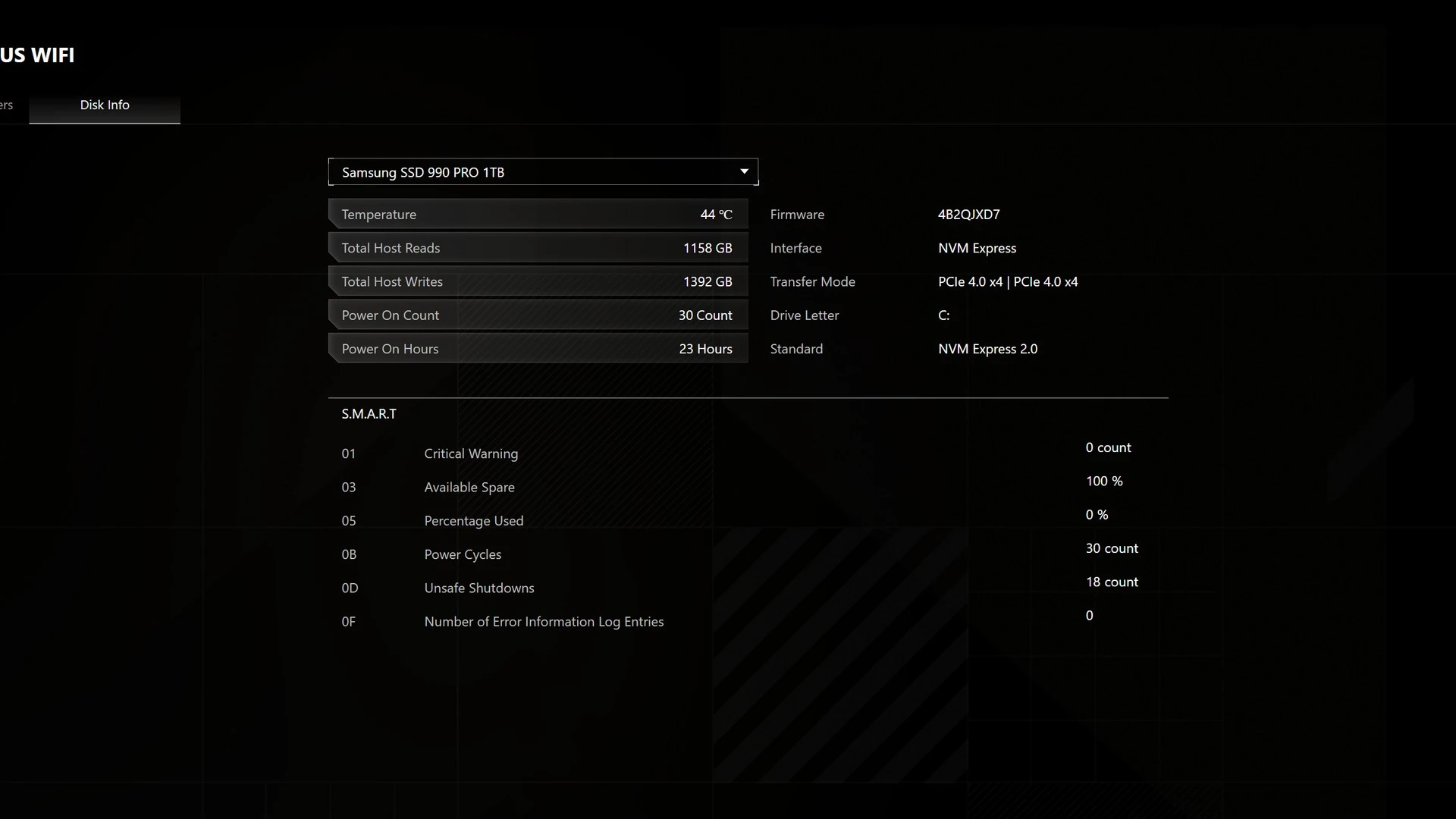Image resolution: width=1456 pixels, height=819 pixels.
Task: Click the S.M.A.R.T section heading
Action: click(369, 414)
